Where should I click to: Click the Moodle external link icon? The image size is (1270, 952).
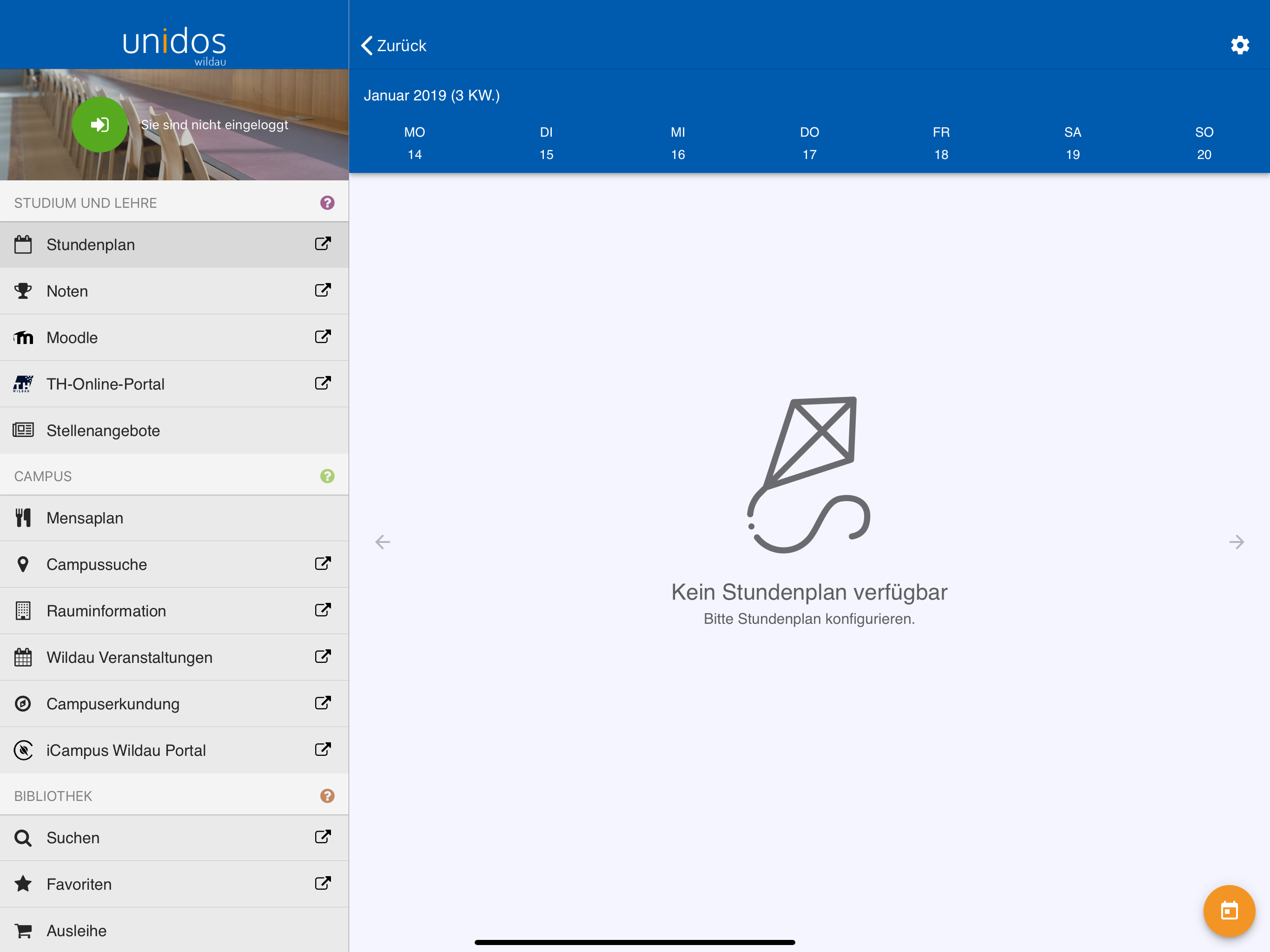(323, 337)
